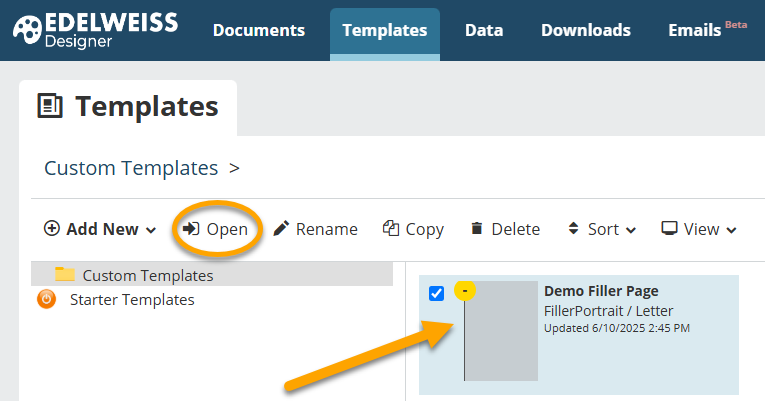The width and height of the screenshot is (765, 401).
Task: Go to the Downloads tab
Action: (x=585, y=30)
